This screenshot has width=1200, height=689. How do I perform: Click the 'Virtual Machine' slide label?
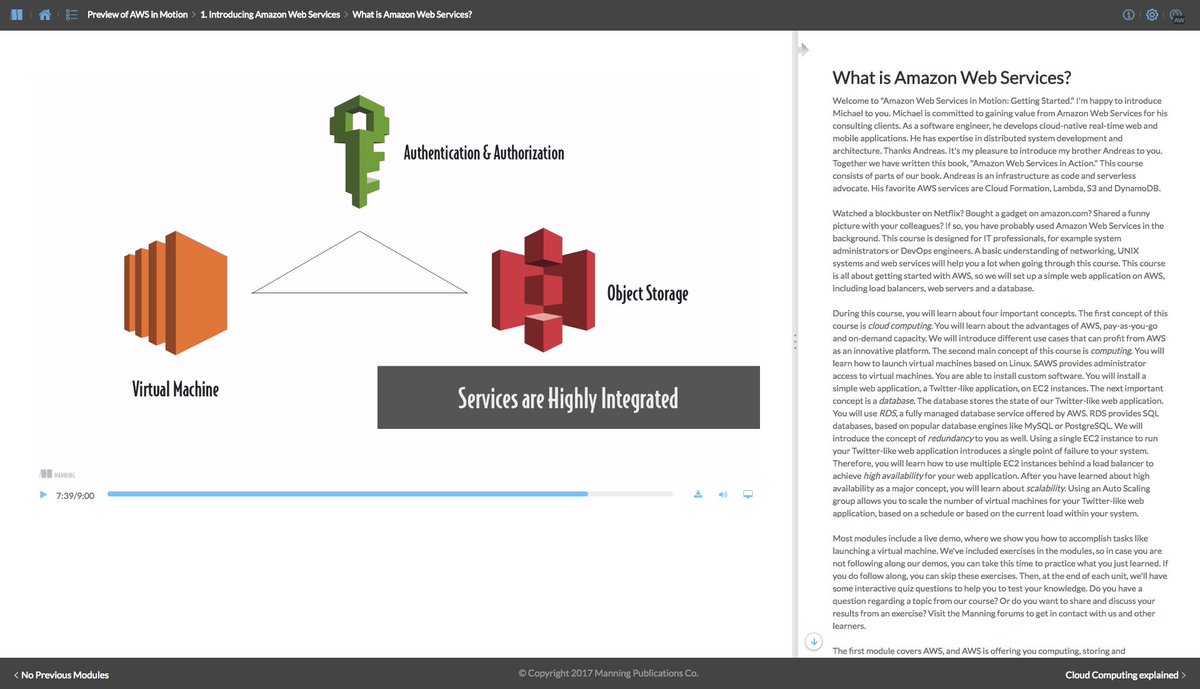[175, 388]
